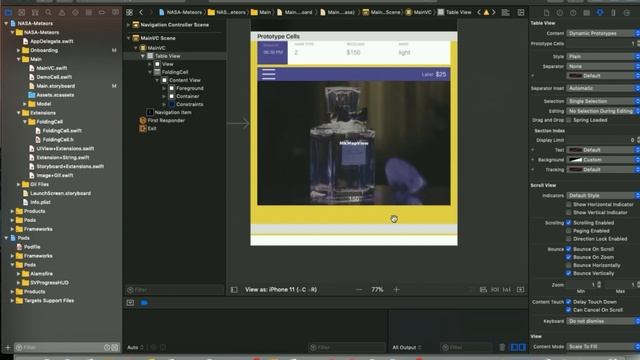Toggle Scrolling Enabled checkbox
This screenshot has height=360, width=640.
(x=569, y=222)
